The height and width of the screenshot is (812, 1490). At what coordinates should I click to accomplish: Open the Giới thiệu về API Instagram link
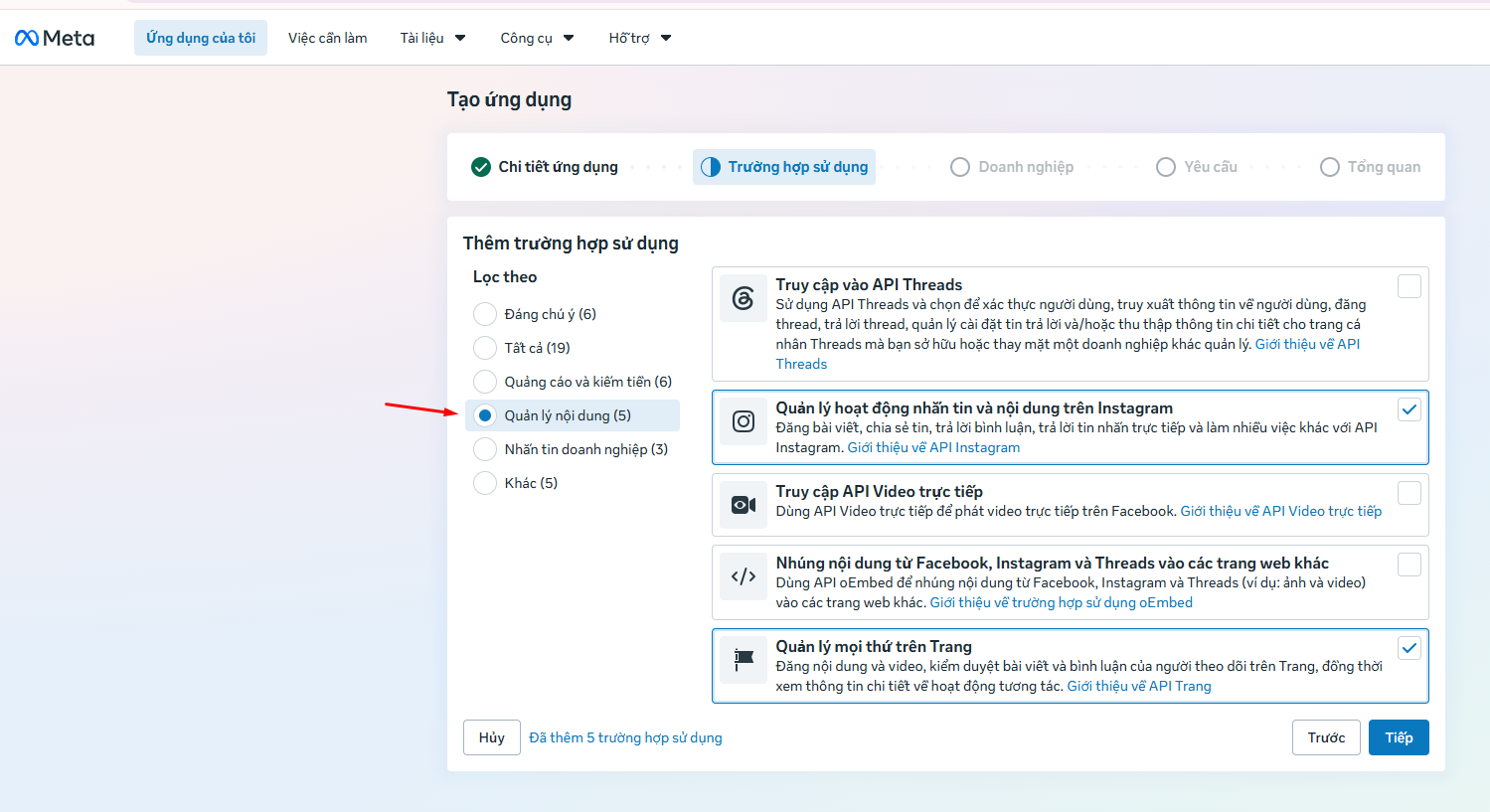[933, 447]
